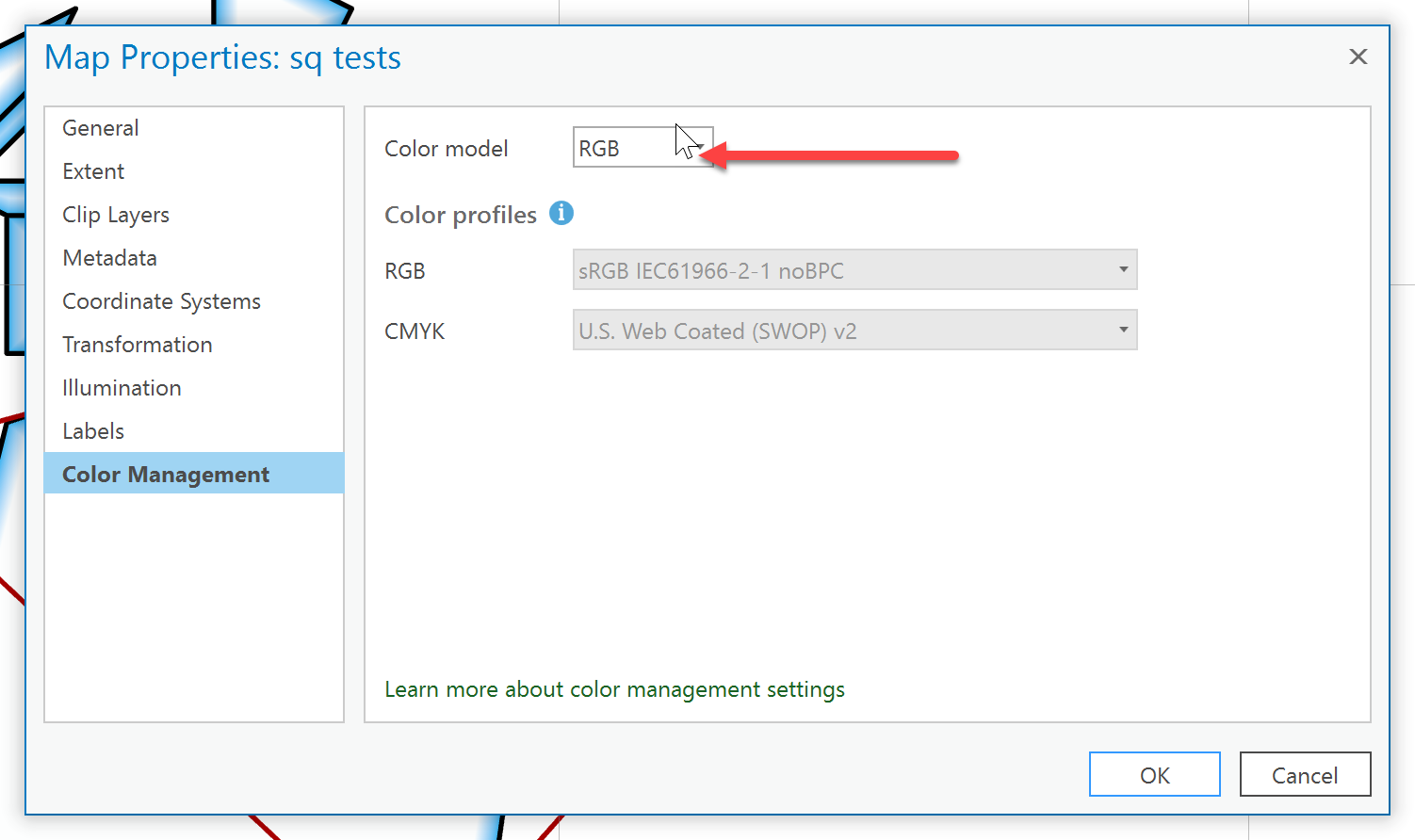Select the General properties page

click(x=100, y=127)
